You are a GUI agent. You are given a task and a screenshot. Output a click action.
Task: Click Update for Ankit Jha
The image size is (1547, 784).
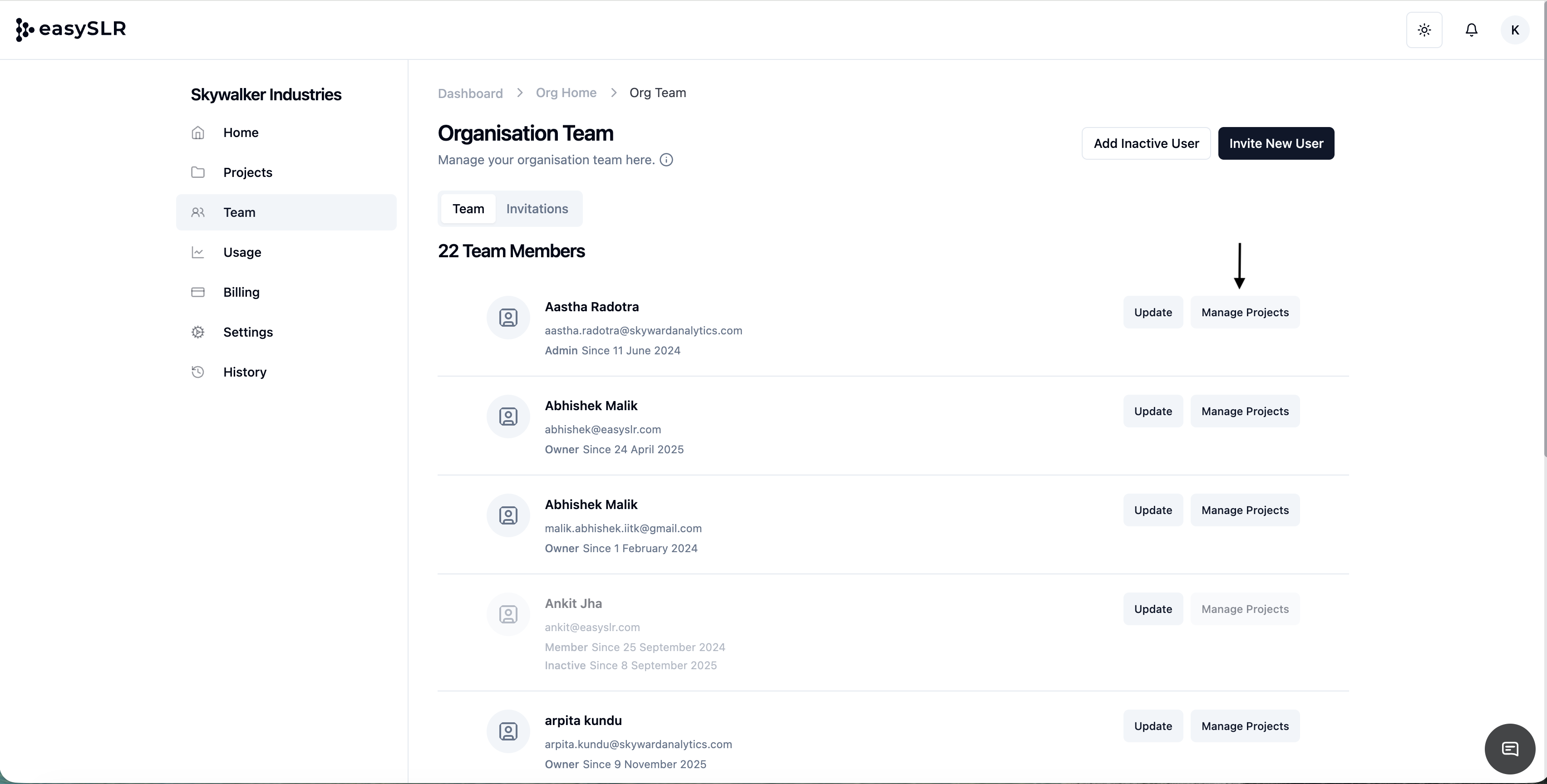pos(1153,609)
